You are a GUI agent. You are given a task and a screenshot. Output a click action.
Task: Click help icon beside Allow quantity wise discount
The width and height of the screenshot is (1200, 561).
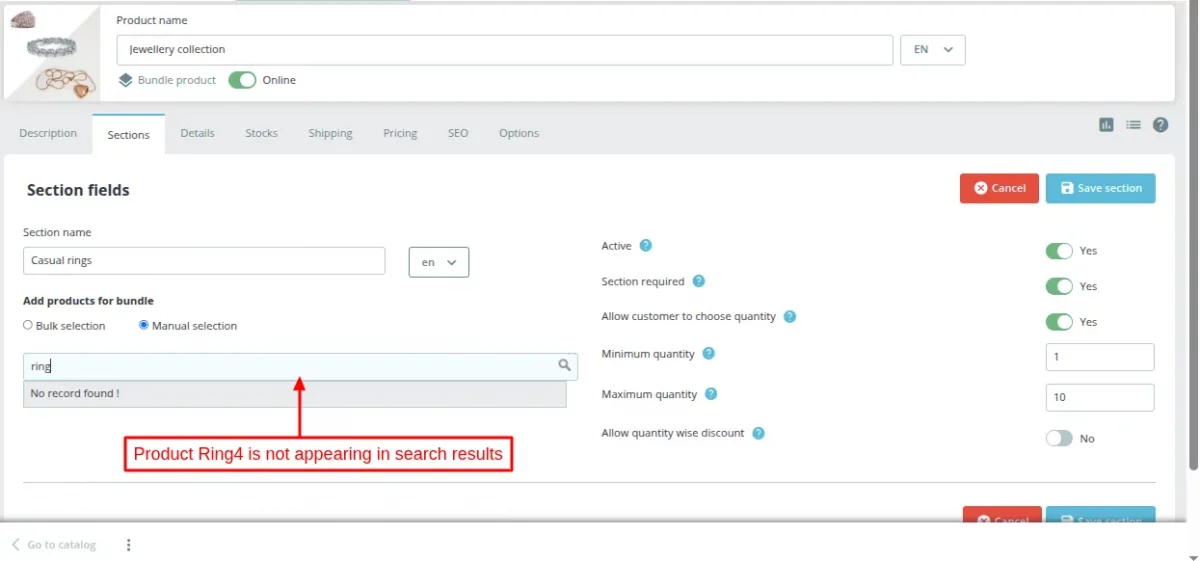(x=759, y=433)
